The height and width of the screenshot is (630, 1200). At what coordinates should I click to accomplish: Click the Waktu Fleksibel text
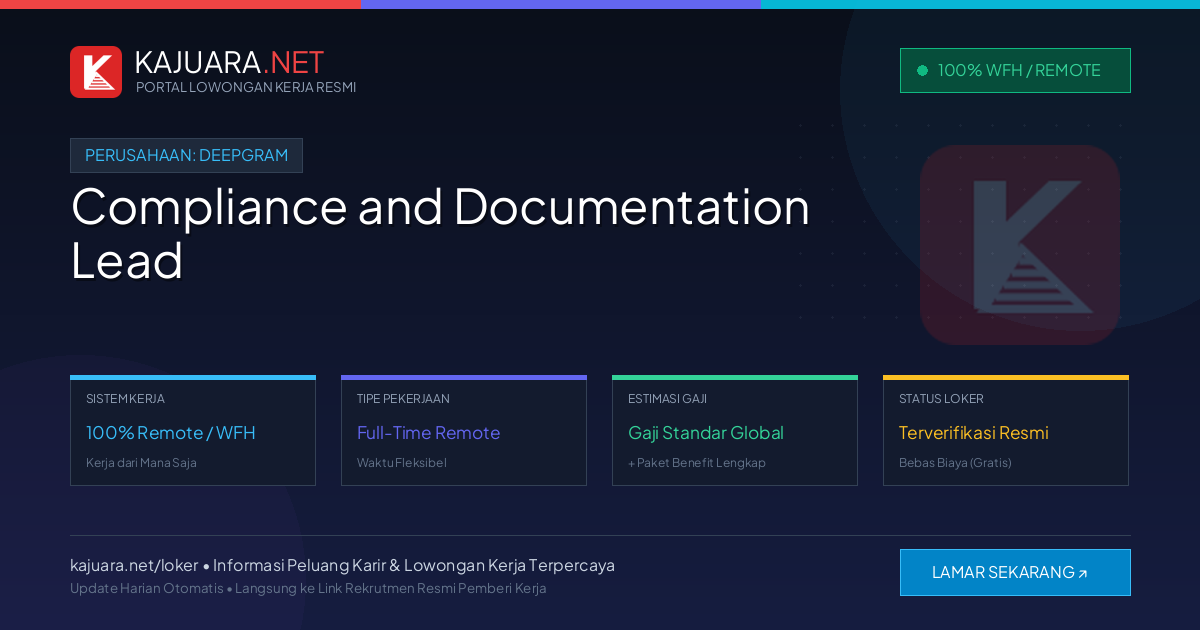point(402,463)
